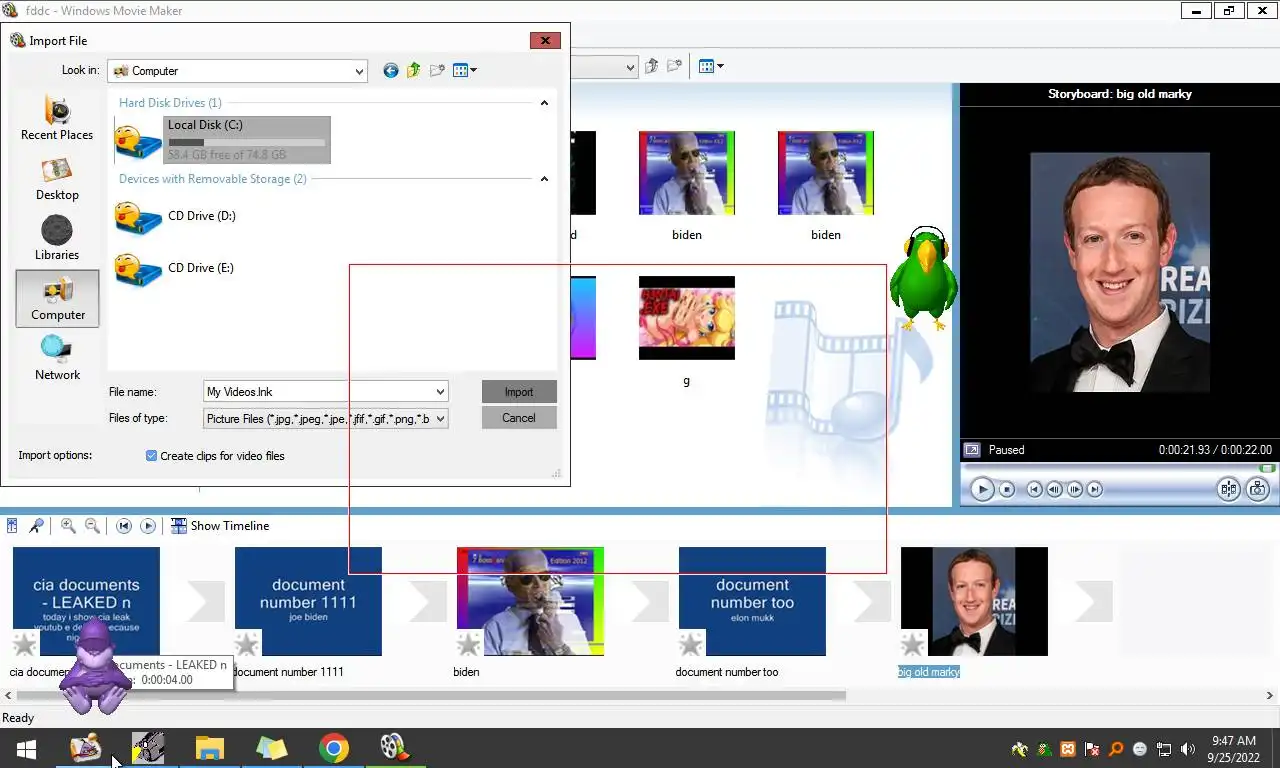
Task: Click Movie Maker's up one level icon
Action: [x=651, y=66]
